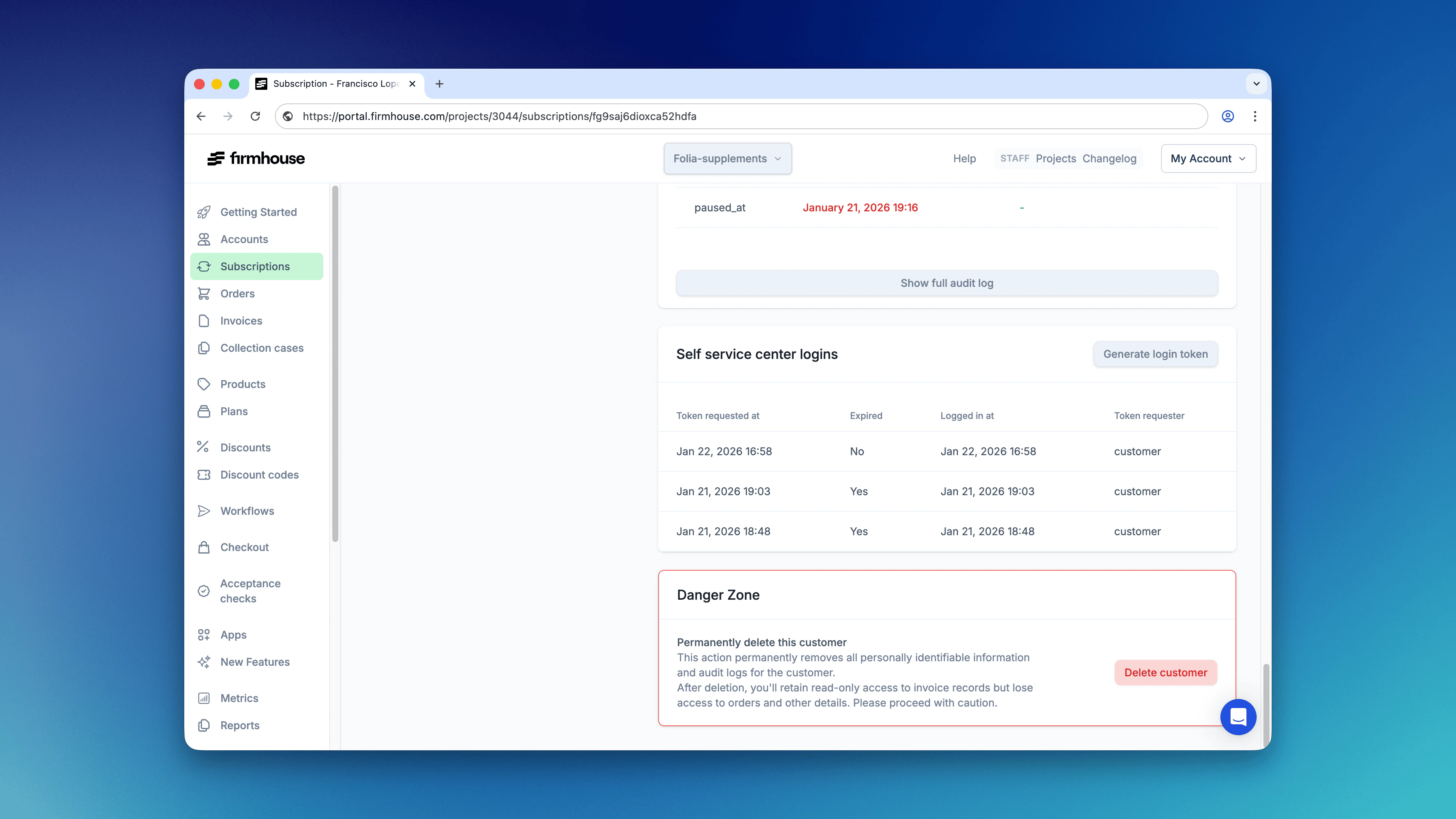
Task: Click the Getting Started rocket icon
Action: (x=204, y=212)
